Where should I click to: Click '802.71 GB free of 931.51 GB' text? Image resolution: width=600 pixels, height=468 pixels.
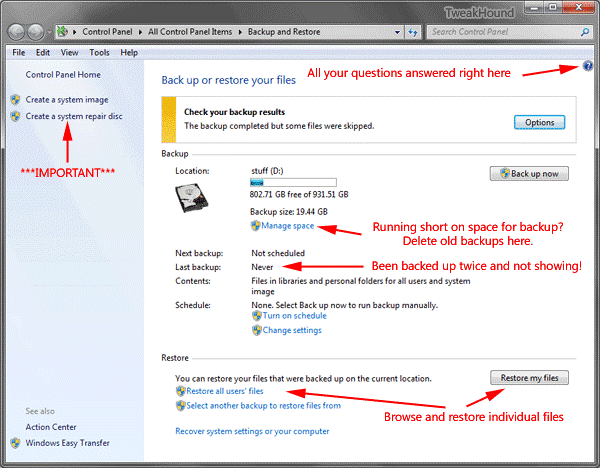tap(299, 194)
